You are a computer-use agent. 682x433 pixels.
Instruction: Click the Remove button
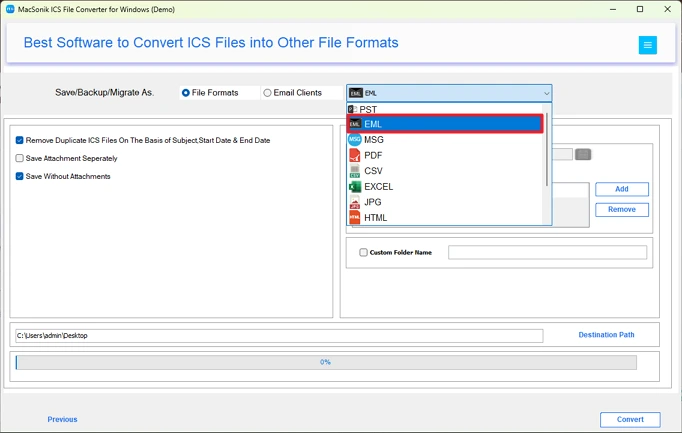click(x=622, y=210)
